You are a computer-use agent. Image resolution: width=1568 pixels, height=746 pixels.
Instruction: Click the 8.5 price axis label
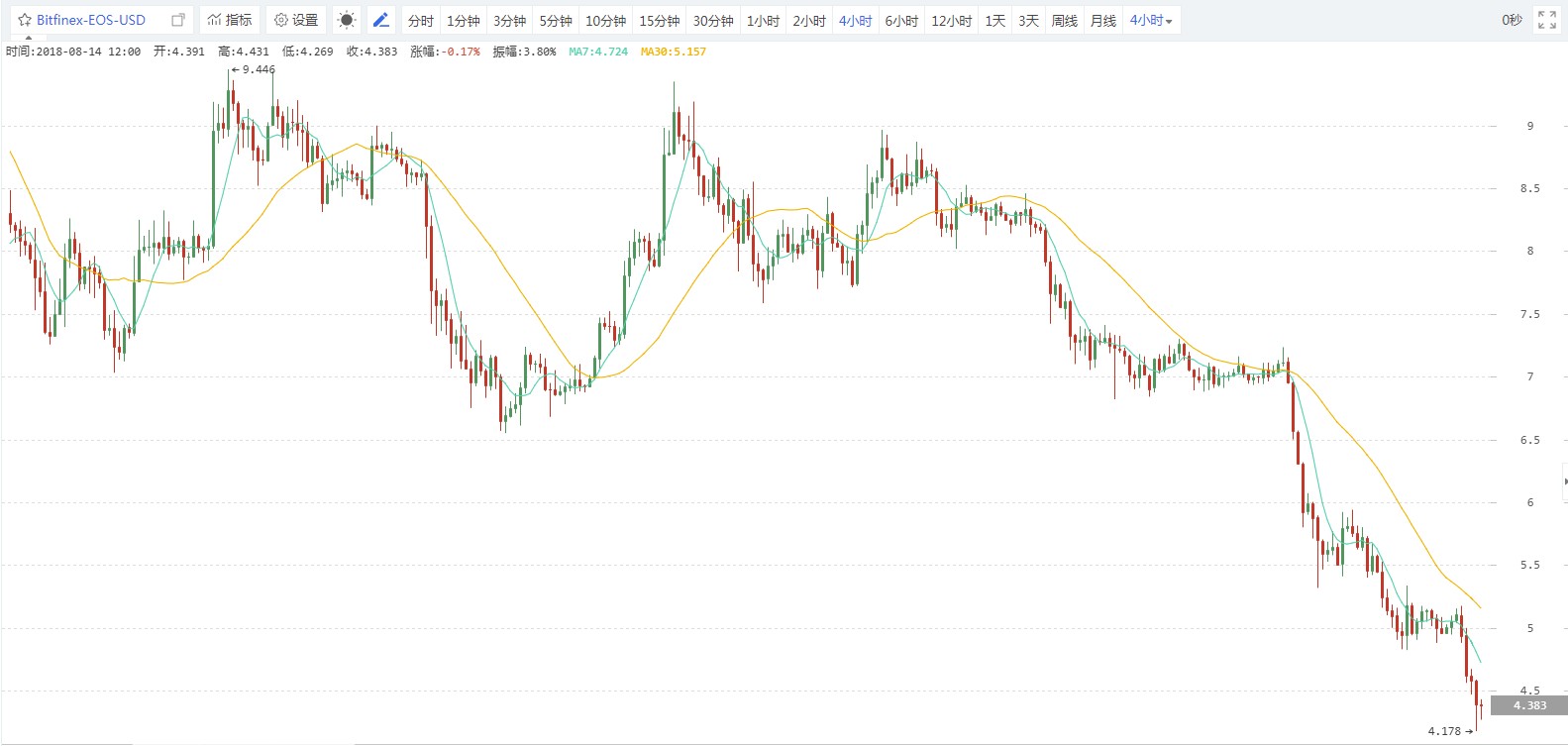tap(1530, 188)
